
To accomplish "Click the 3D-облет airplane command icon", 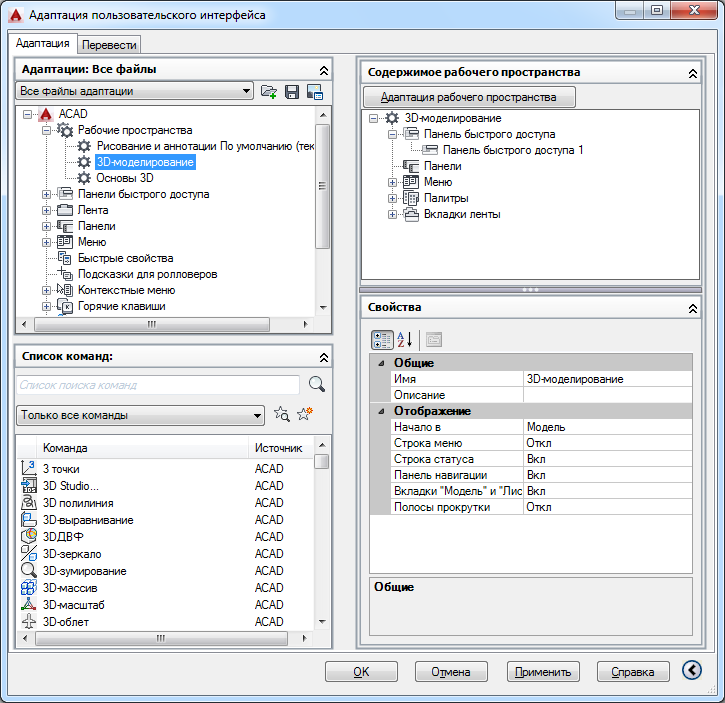I will (29, 621).
